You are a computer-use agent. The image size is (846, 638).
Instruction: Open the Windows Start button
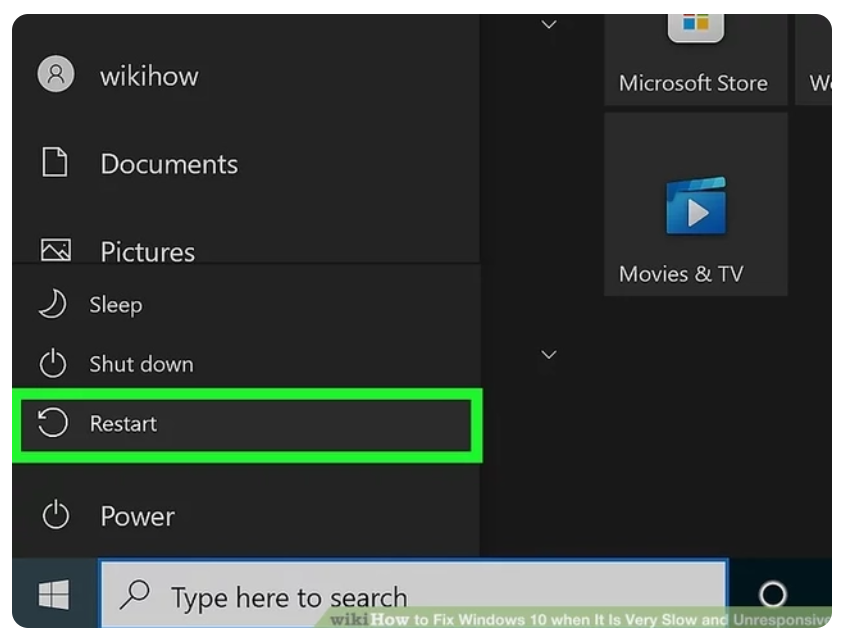pyautogui.click(x=54, y=596)
